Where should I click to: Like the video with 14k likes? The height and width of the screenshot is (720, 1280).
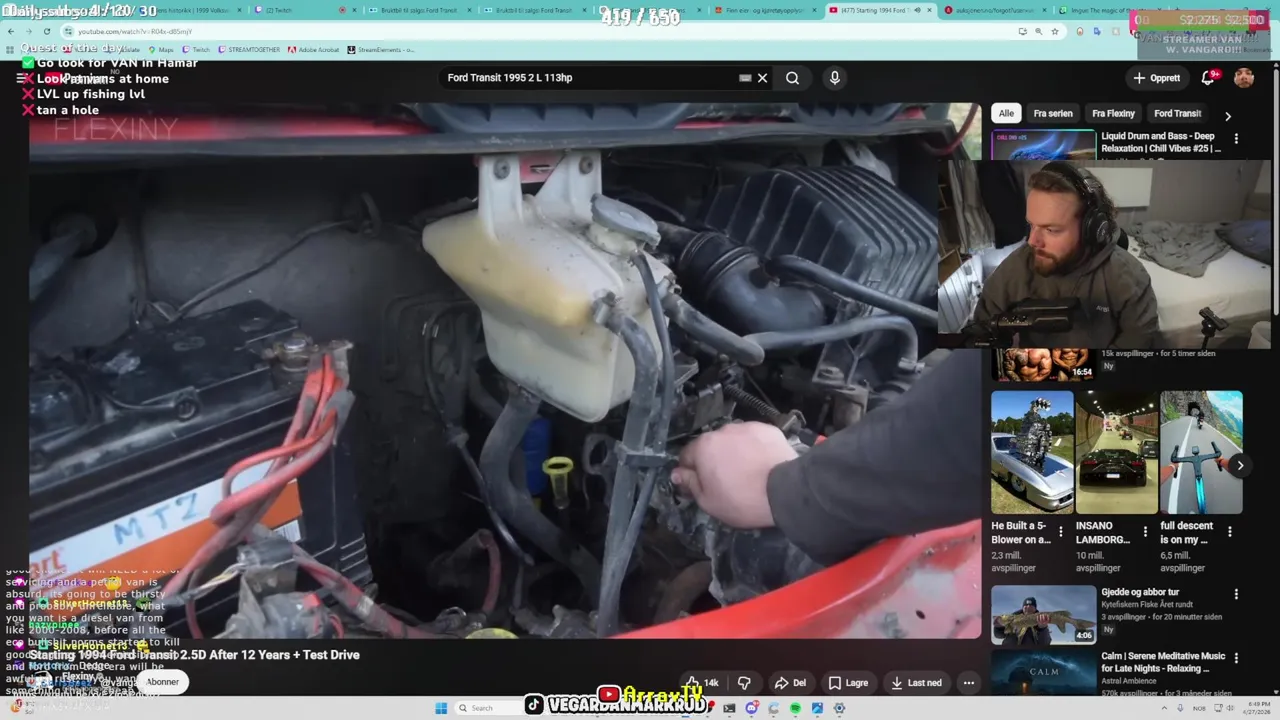[703, 683]
